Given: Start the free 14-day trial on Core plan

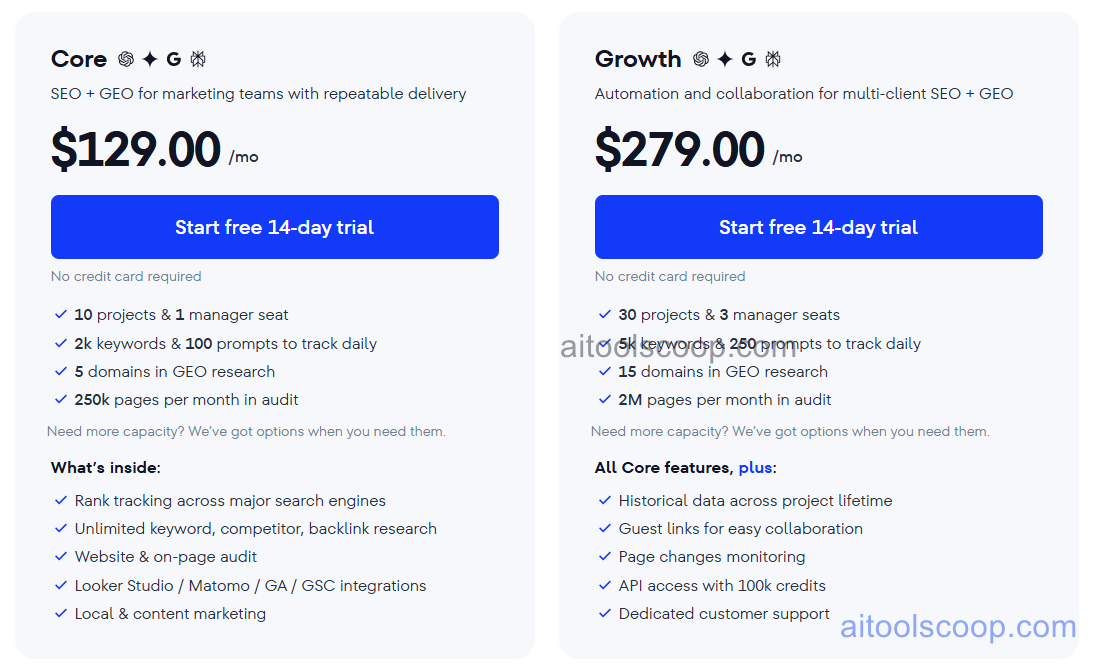Looking at the screenshot, I should [274, 227].
